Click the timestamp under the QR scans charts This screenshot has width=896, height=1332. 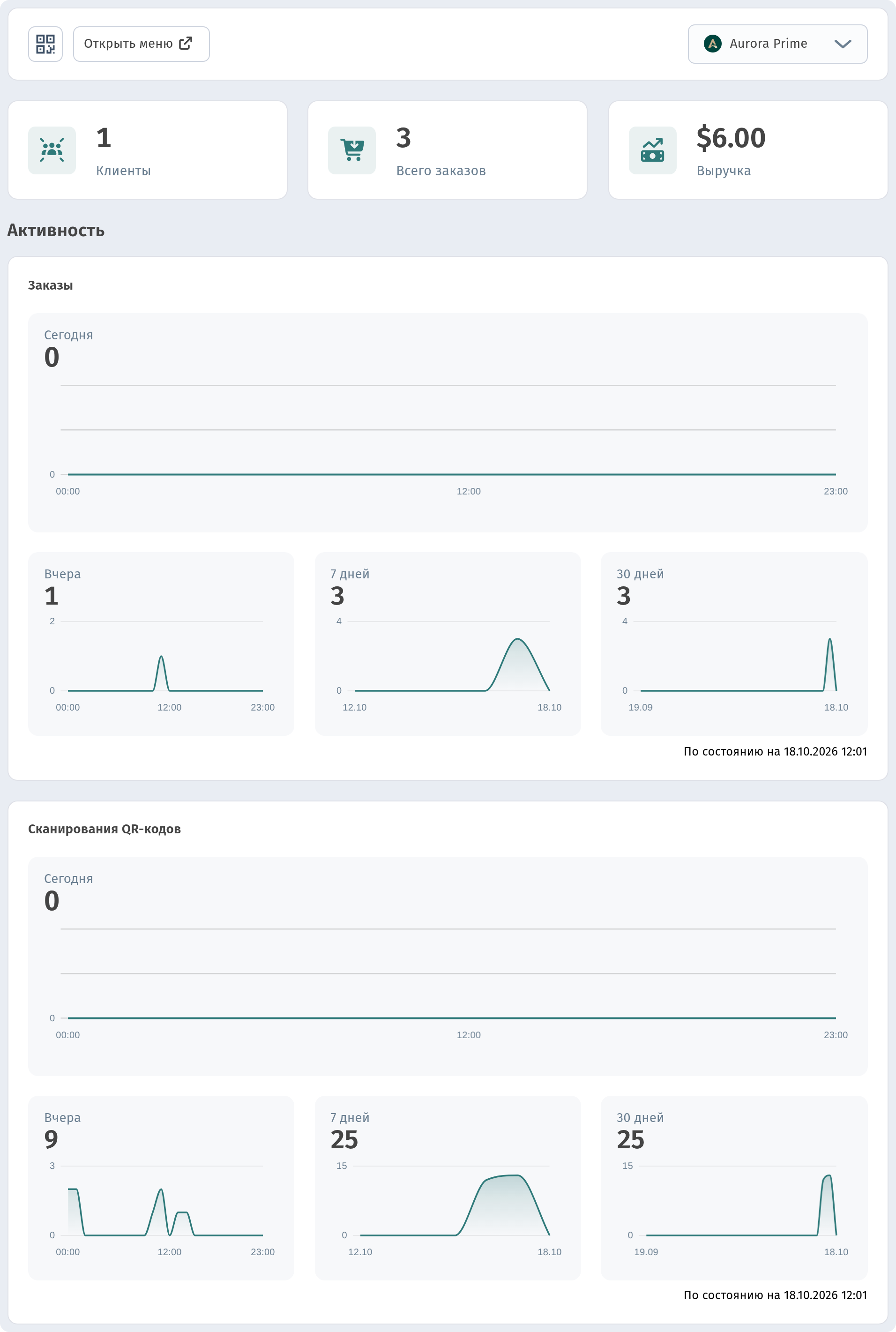click(x=776, y=1295)
